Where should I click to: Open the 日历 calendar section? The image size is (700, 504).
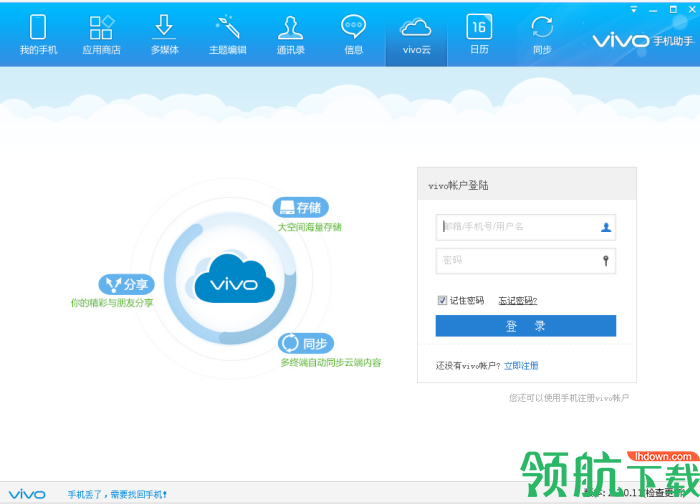pyautogui.click(x=479, y=35)
